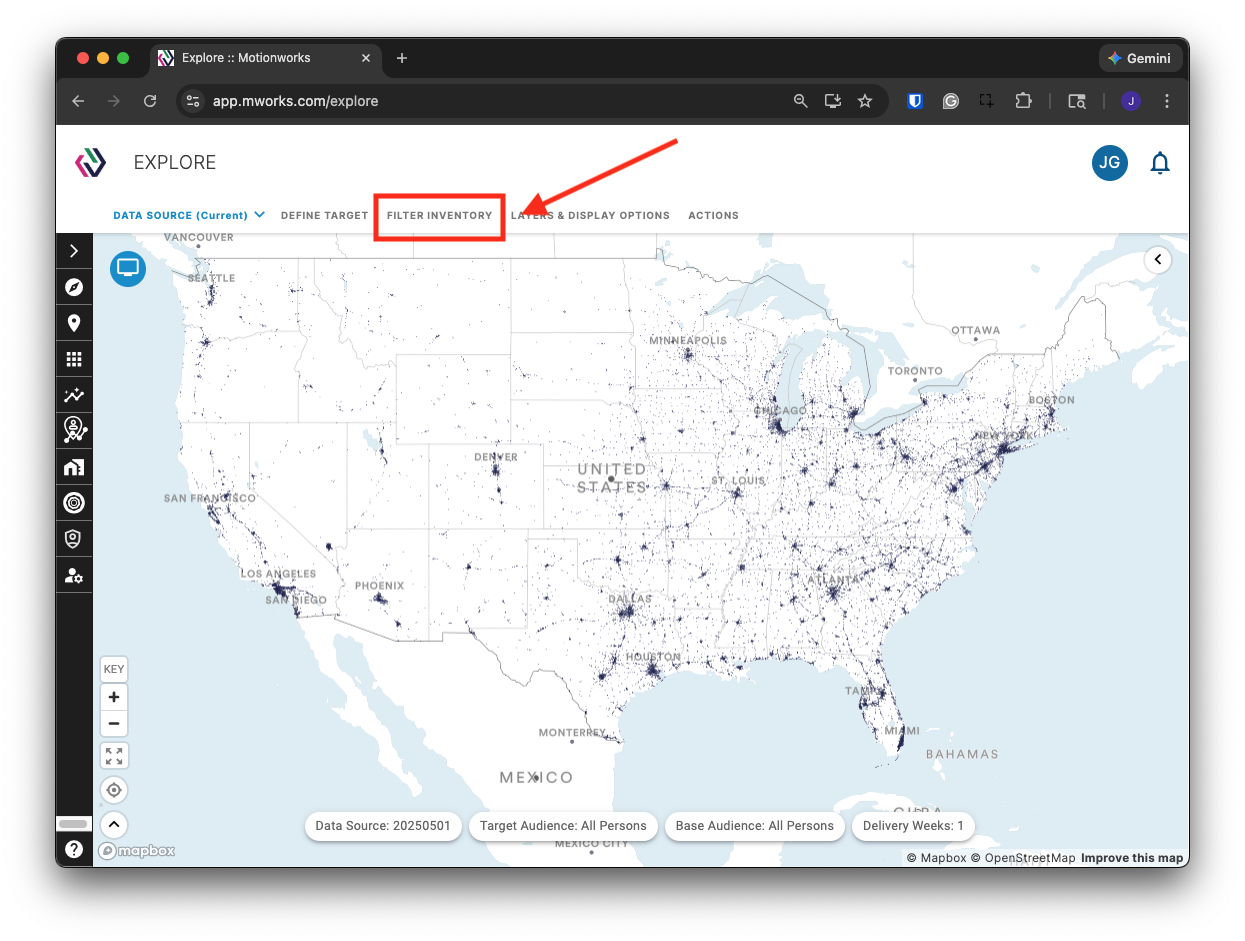Image resolution: width=1245 pixels, height=941 pixels.
Task: Open the FILTER INVENTORY menu
Action: click(x=440, y=215)
